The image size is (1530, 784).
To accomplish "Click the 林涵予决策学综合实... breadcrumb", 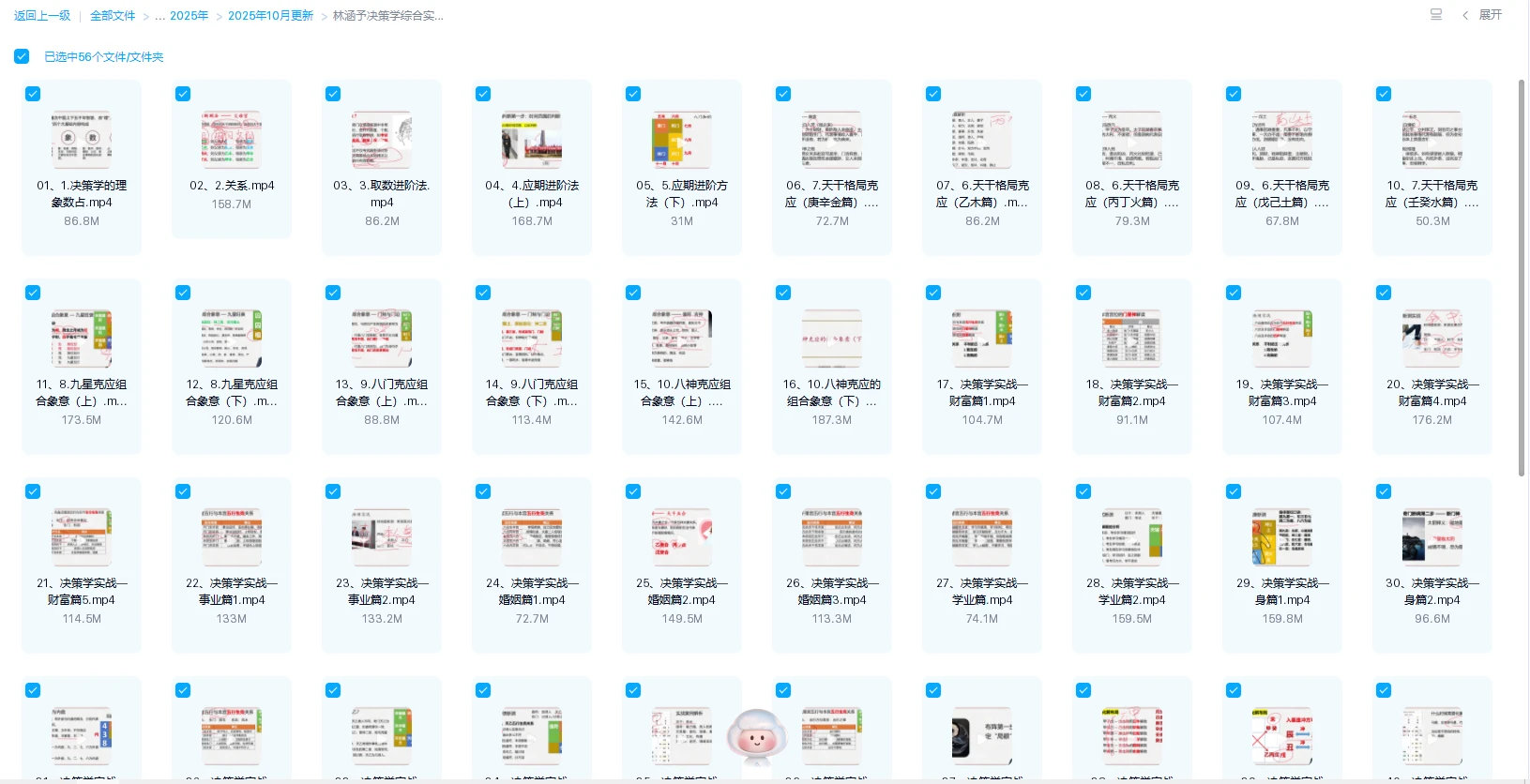I will point(388,16).
